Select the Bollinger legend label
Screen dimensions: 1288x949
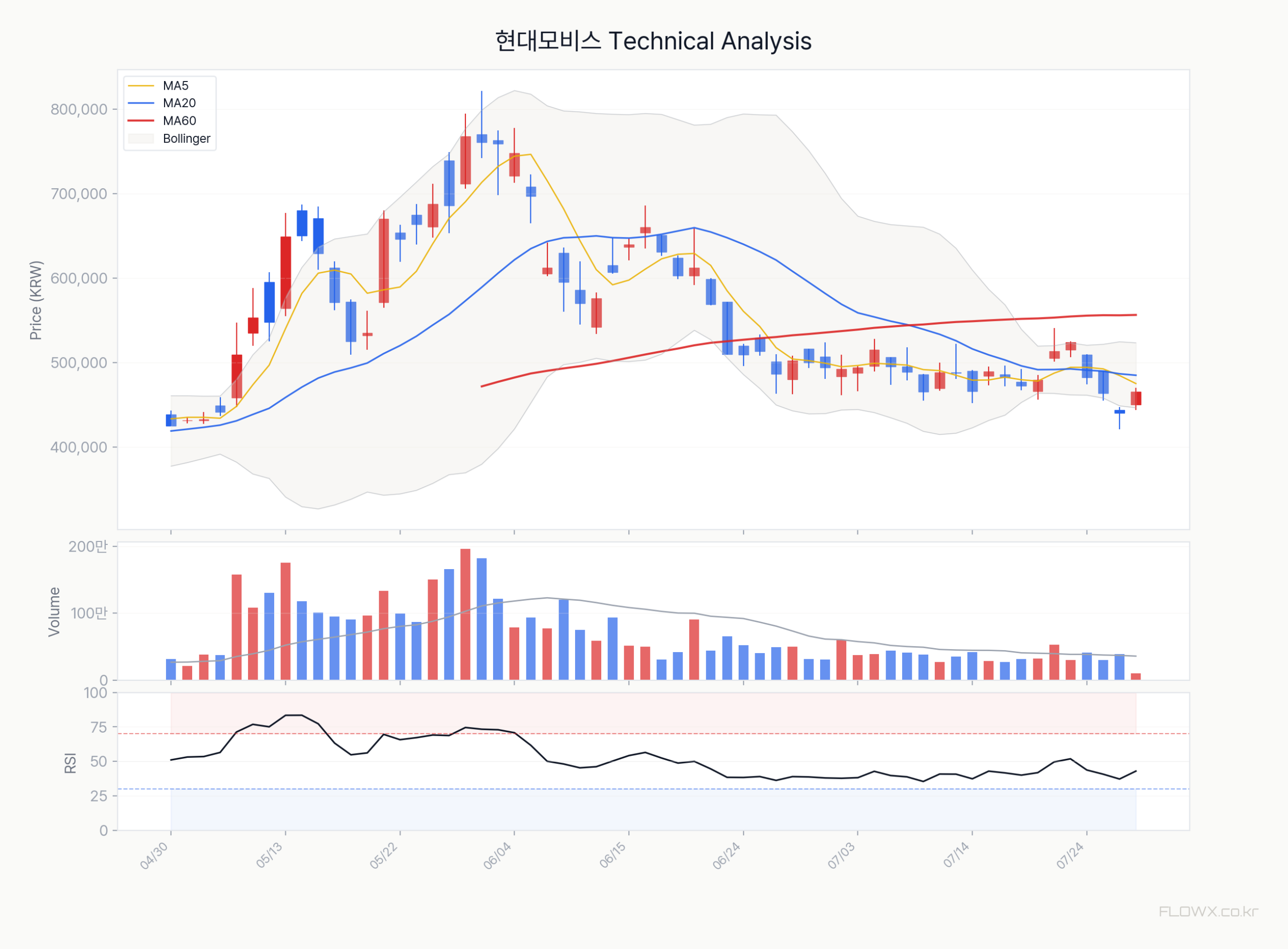point(187,138)
